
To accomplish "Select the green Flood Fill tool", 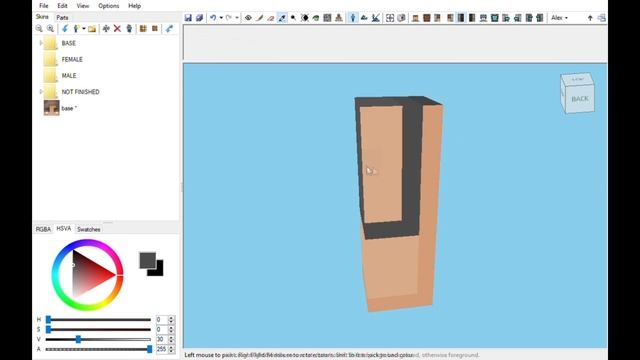I will [x=316, y=18].
